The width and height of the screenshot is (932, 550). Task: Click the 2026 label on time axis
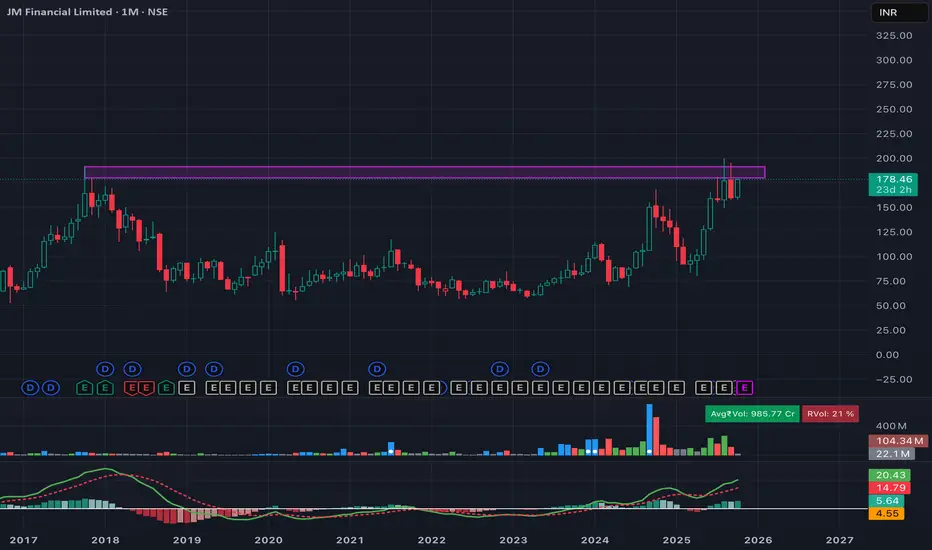pyautogui.click(x=758, y=540)
